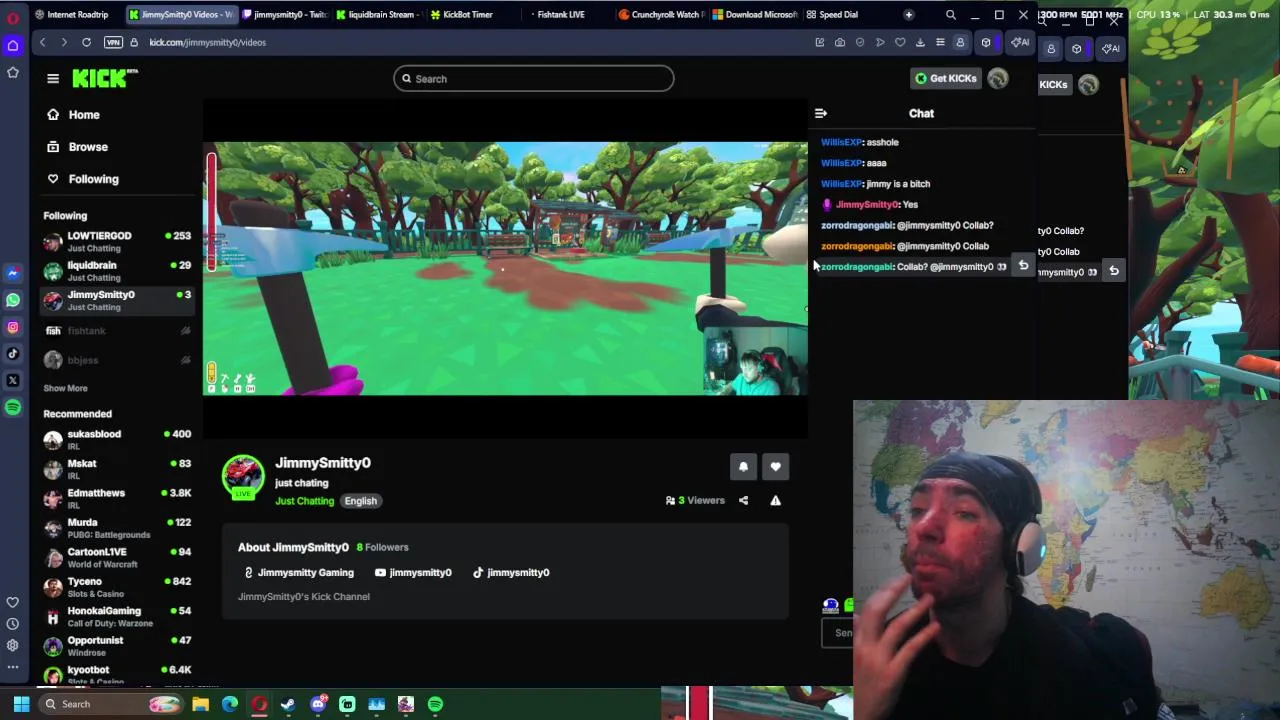
Task: Click the report warning triangle icon
Action: (x=775, y=501)
